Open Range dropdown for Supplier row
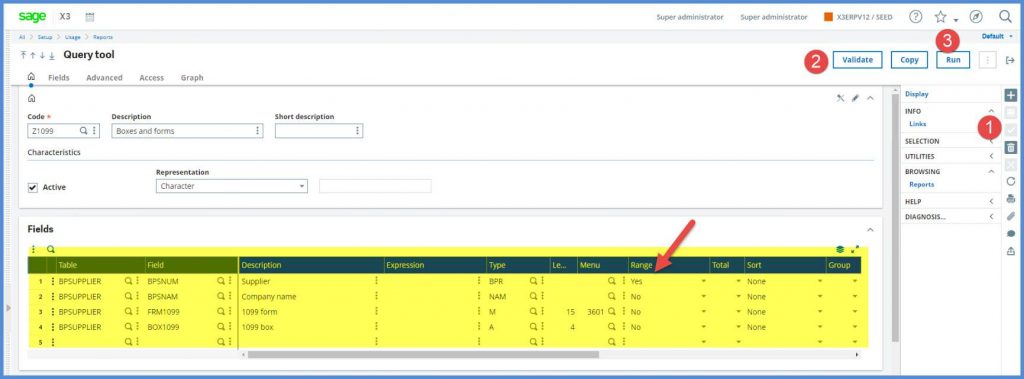 click(x=703, y=282)
